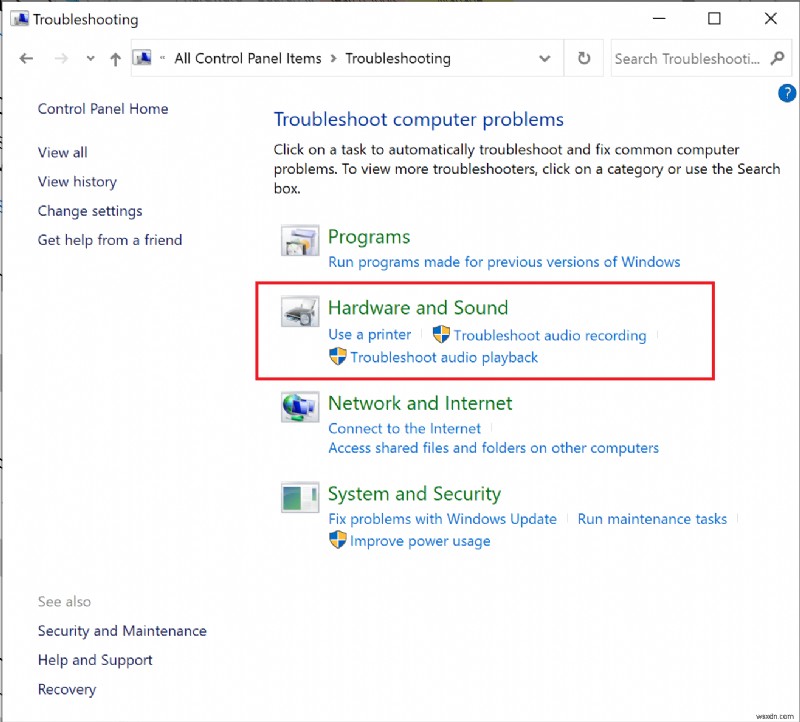This screenshot has width=800, height=722.
Task: Open Security and Maintenance under See also
Action: [122, 631]
